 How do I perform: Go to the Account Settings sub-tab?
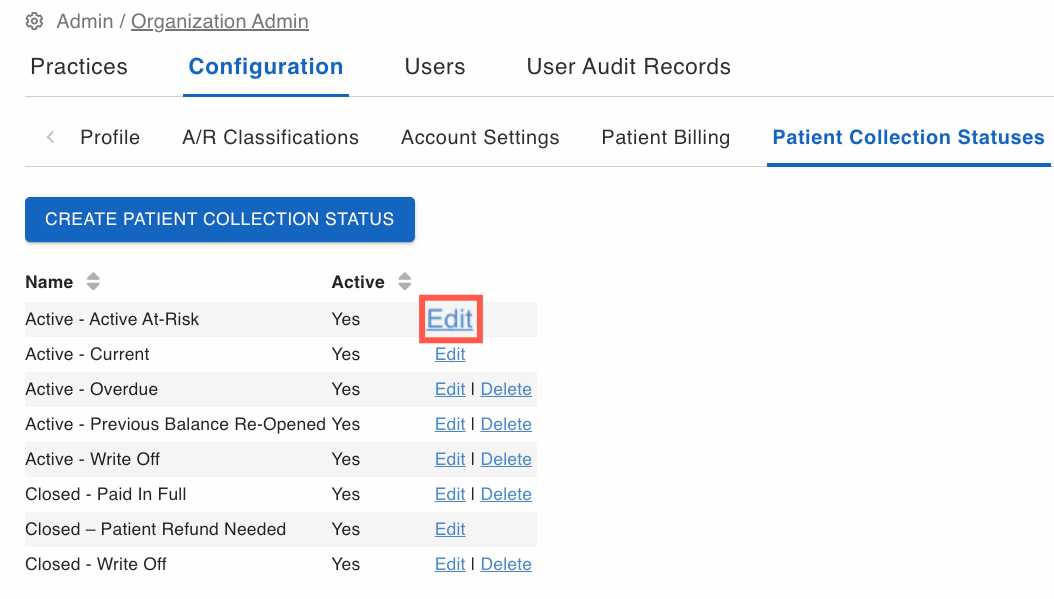click(480, 137)
